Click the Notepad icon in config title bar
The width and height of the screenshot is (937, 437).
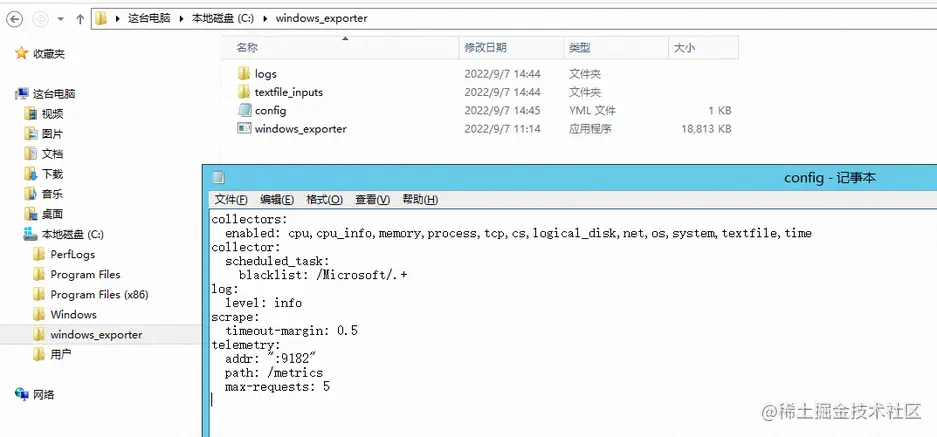click(x=219, y=178)
